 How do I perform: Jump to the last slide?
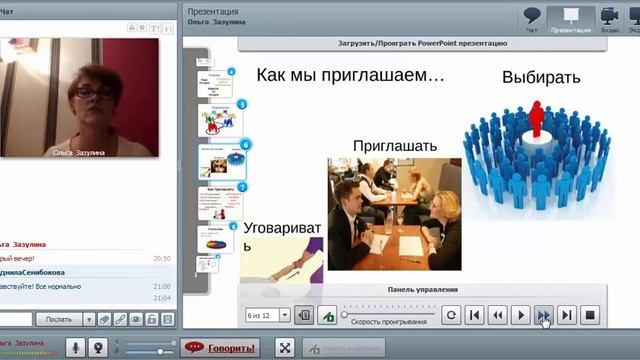point(567,315)
